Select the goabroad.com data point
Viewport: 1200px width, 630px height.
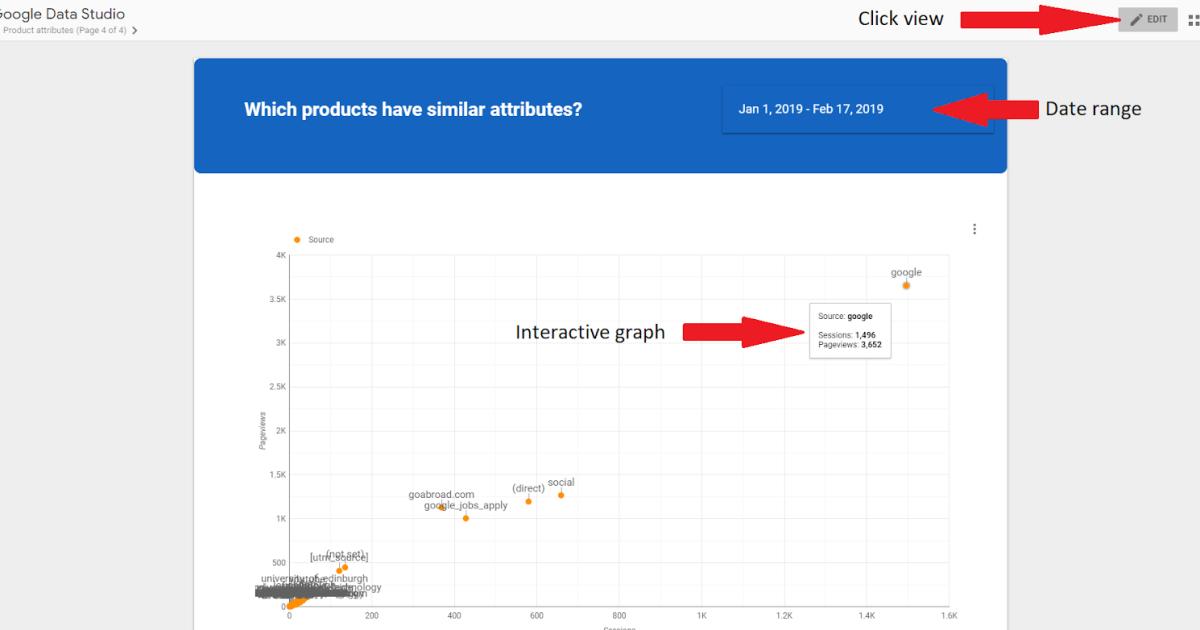pos(441,507)
